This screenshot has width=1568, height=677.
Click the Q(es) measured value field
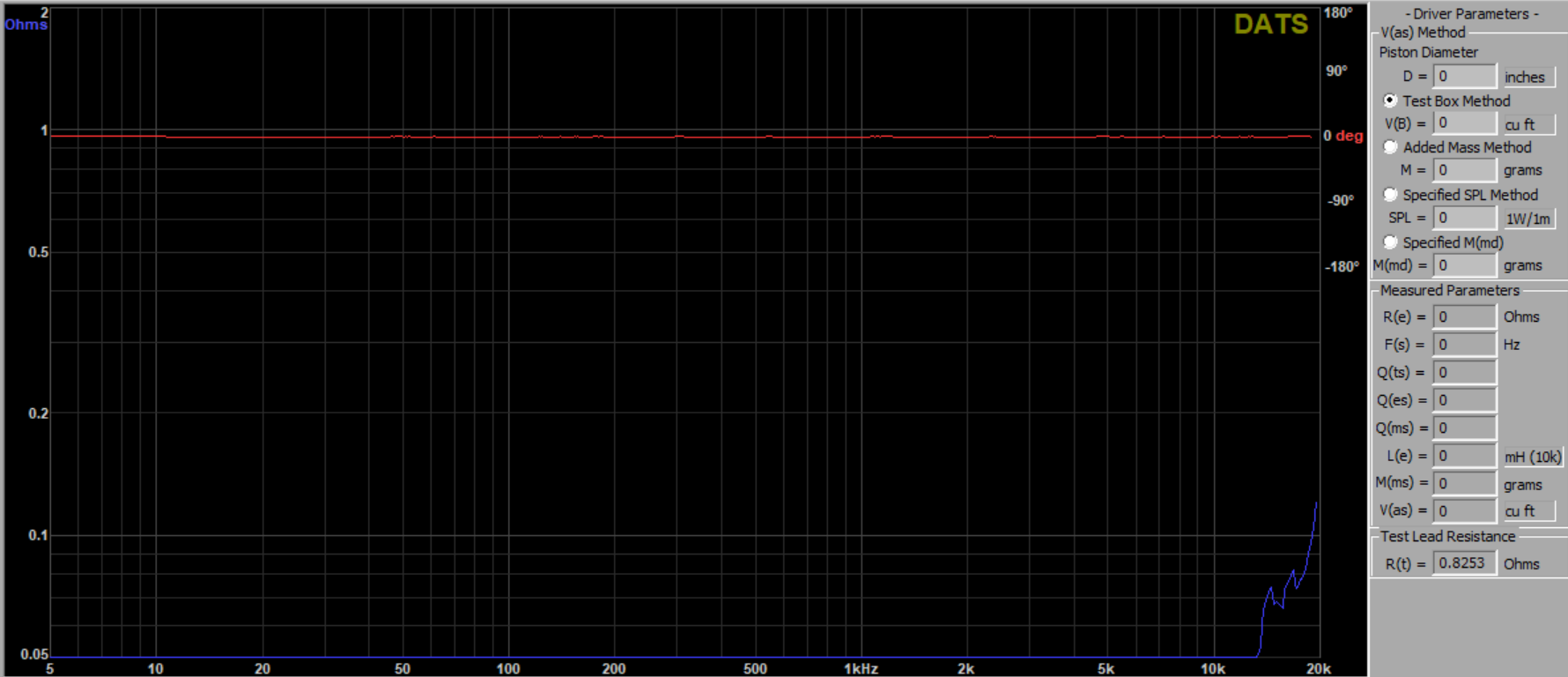pos(1464,400)
